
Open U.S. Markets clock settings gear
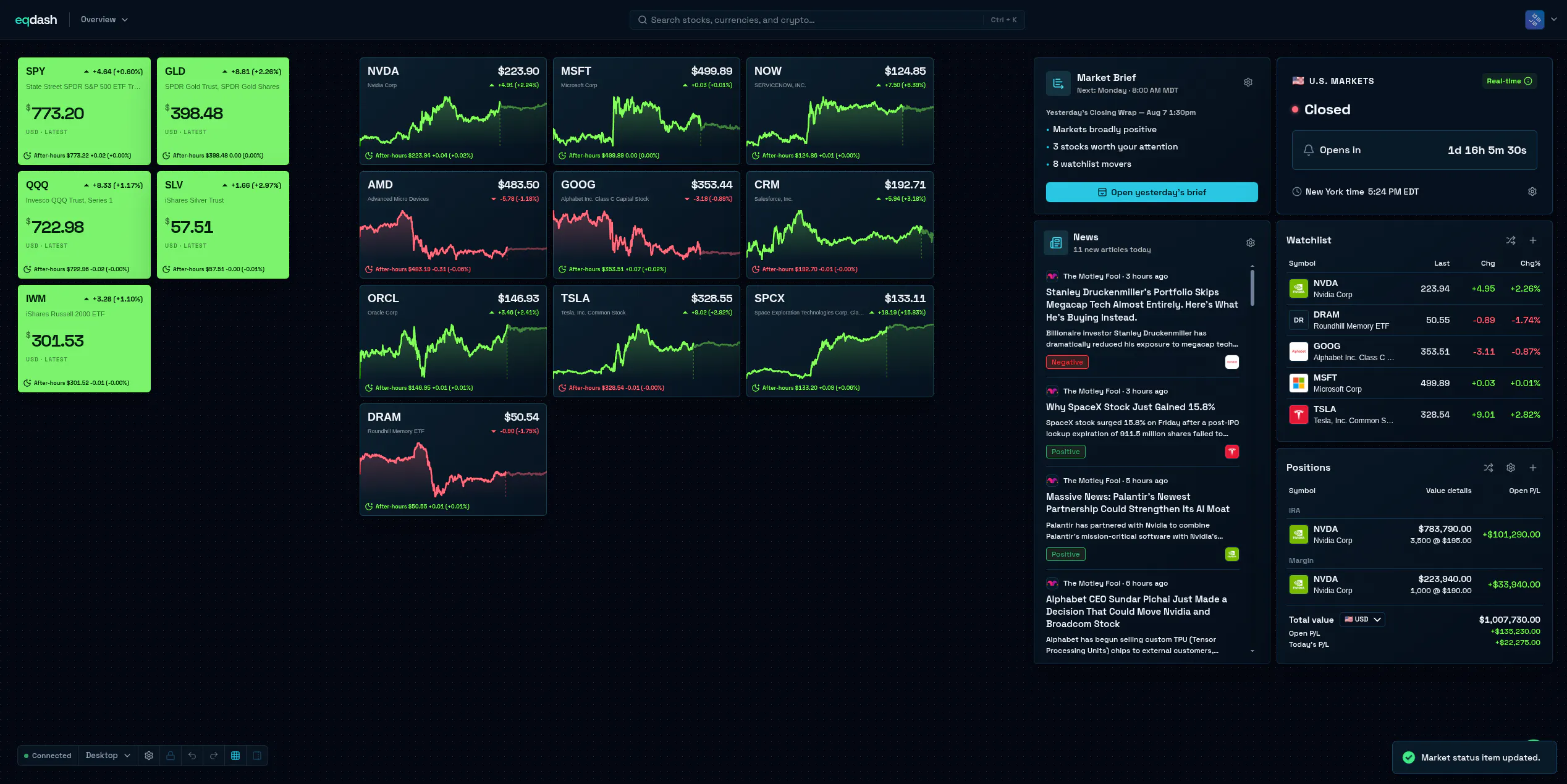1532,192
